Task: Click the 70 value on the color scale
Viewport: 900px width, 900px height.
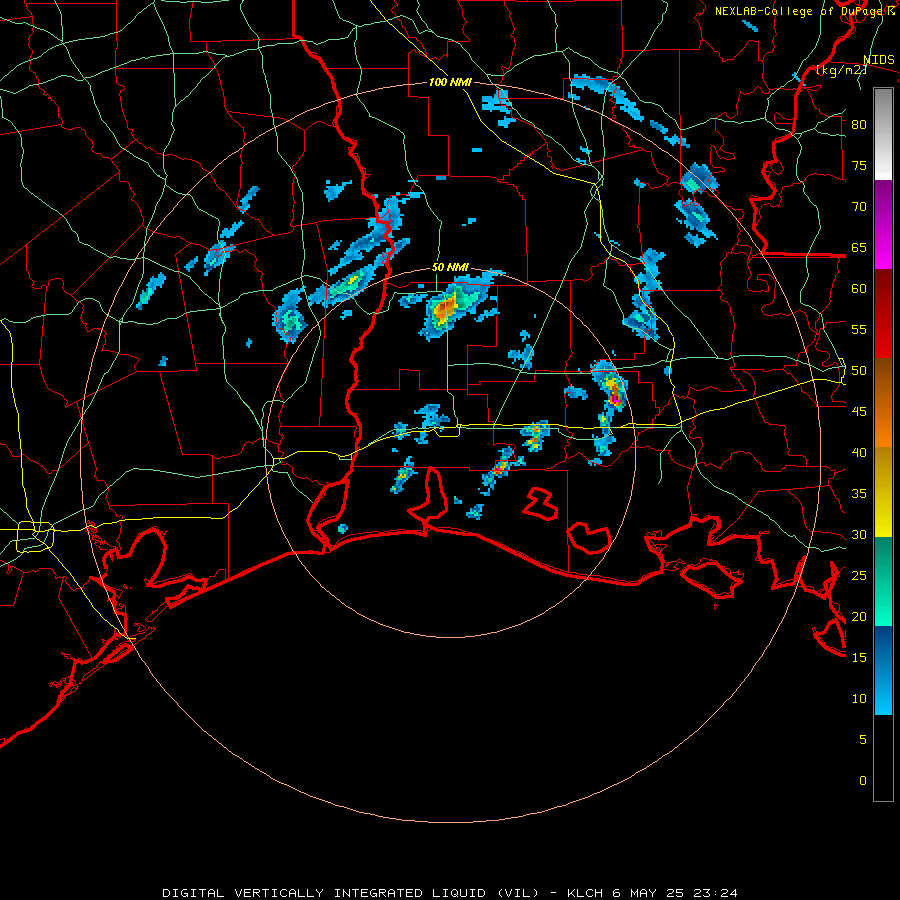Action: 859,207
